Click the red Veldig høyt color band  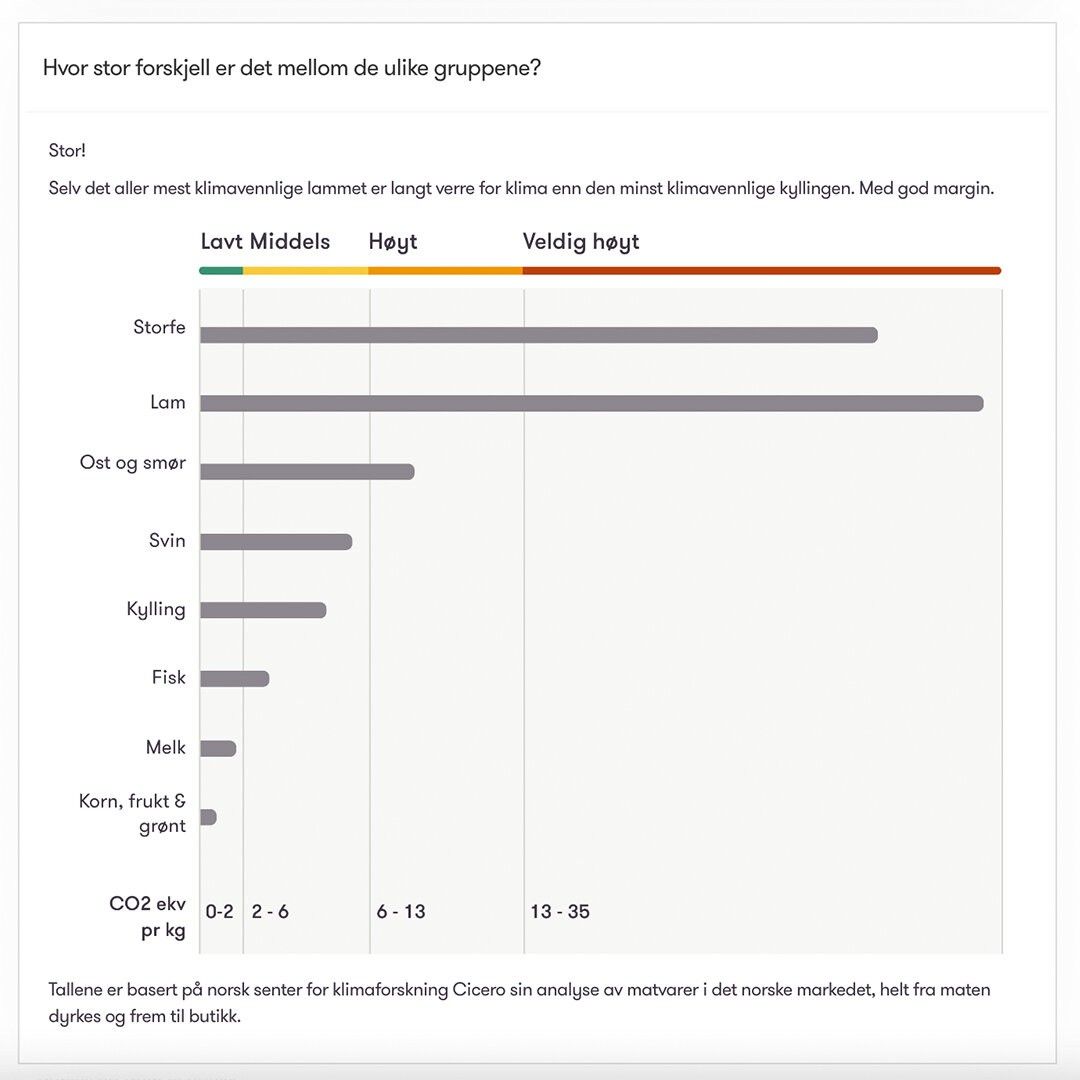pyautogui.click(x=761, y=270)
